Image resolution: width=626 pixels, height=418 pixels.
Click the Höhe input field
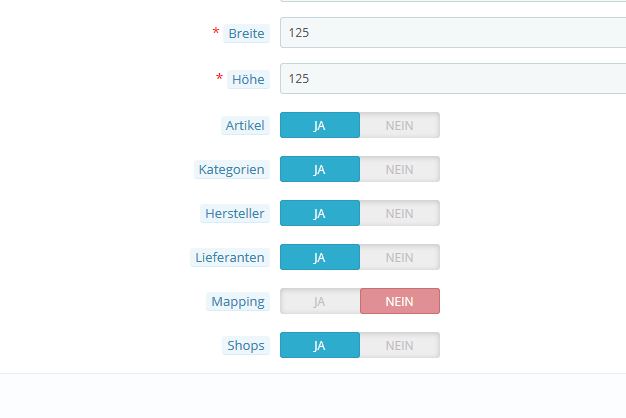[x=452, y=78]
